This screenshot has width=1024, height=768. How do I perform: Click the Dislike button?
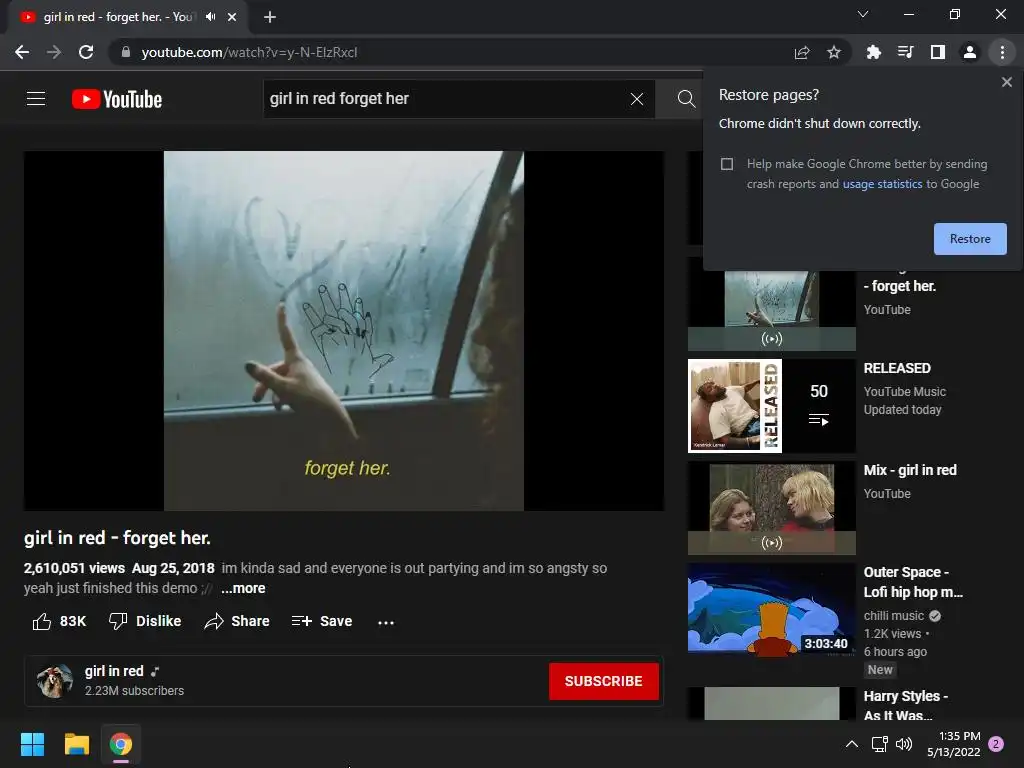pyautogui.click(x=145, y=621)
